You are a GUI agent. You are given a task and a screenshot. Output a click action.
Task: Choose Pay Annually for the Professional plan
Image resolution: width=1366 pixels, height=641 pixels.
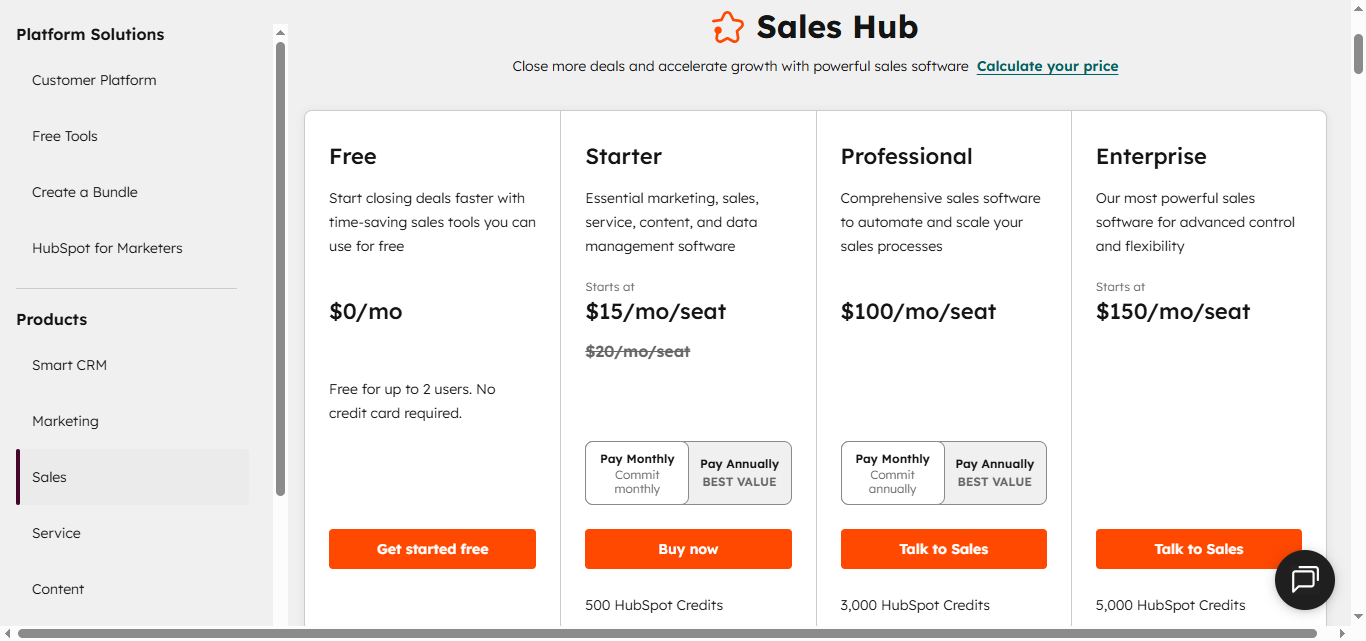(994, 472)
